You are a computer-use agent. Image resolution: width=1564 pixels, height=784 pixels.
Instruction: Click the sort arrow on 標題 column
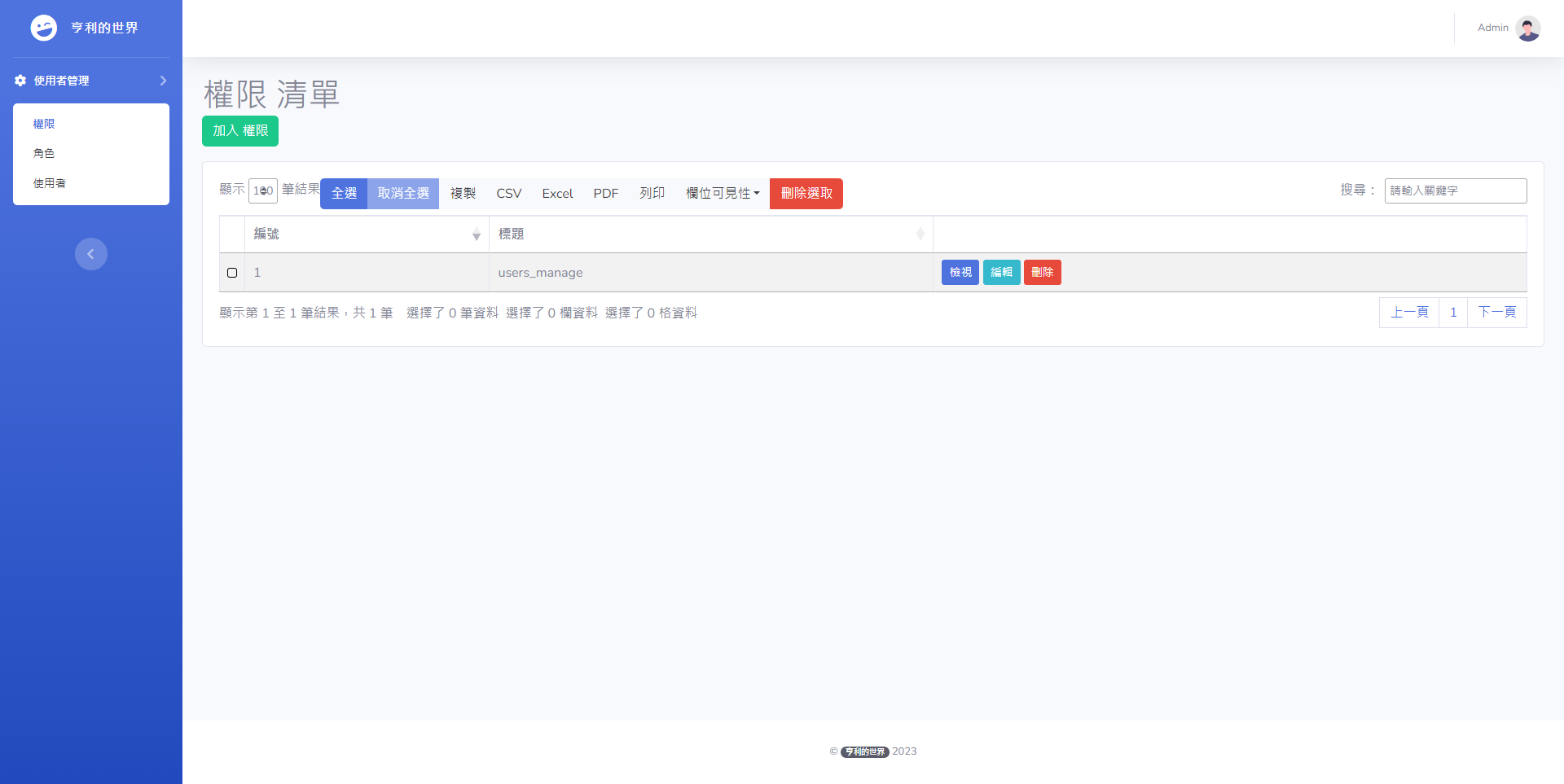pos(920,235)
